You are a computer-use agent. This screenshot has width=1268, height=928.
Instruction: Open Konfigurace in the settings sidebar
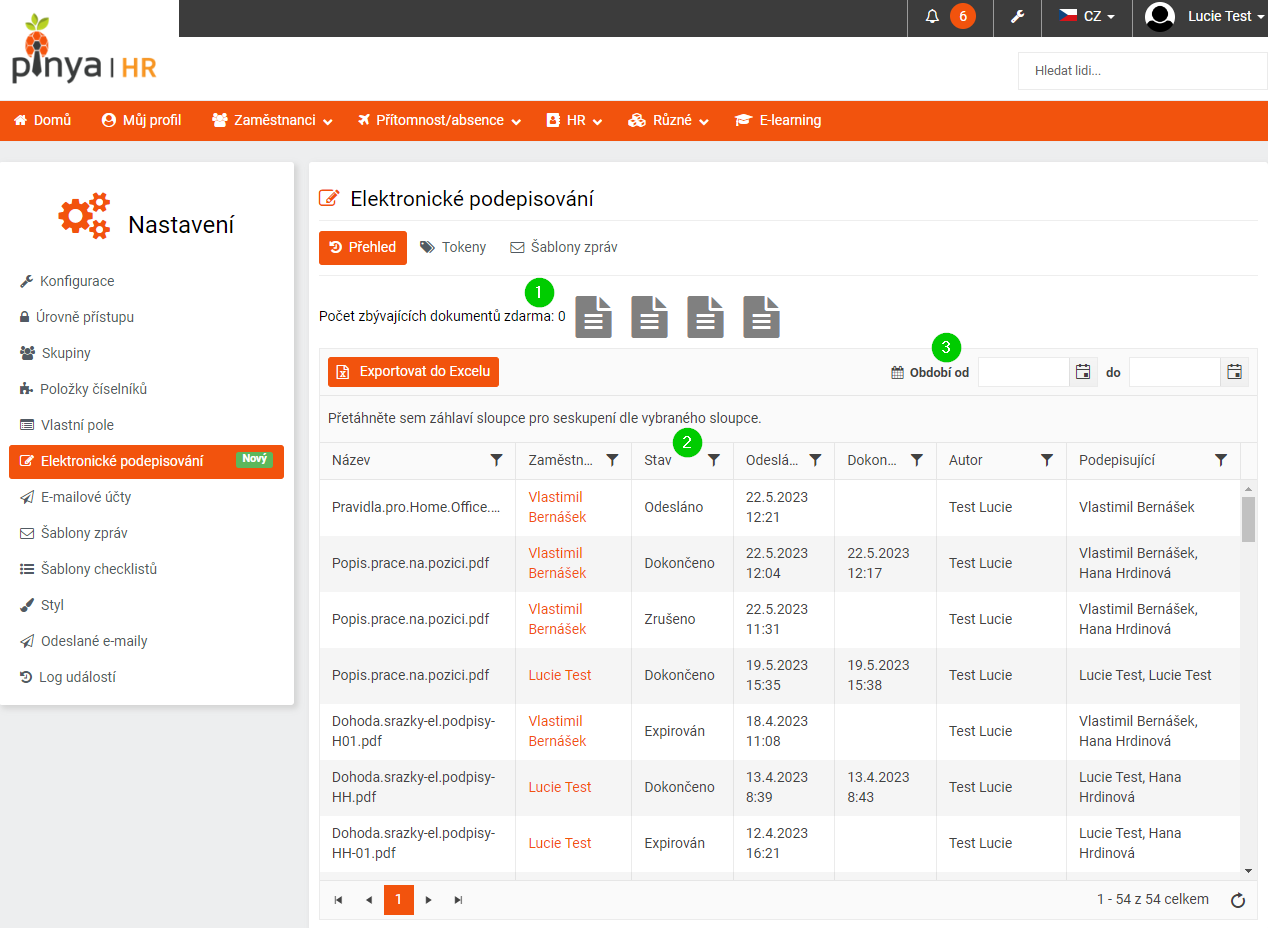point(67,281)
